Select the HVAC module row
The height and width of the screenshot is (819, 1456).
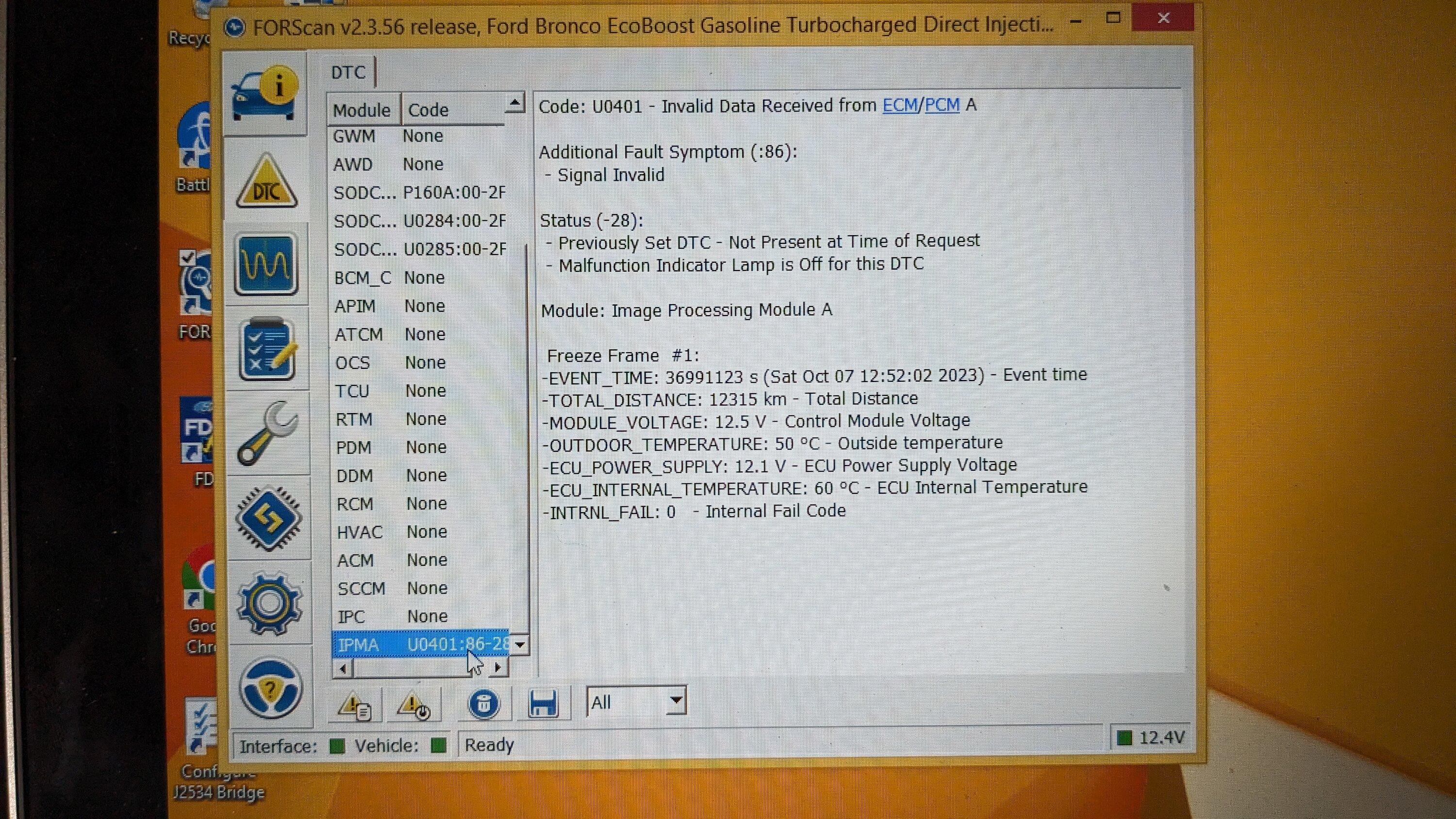pos(421,532)
